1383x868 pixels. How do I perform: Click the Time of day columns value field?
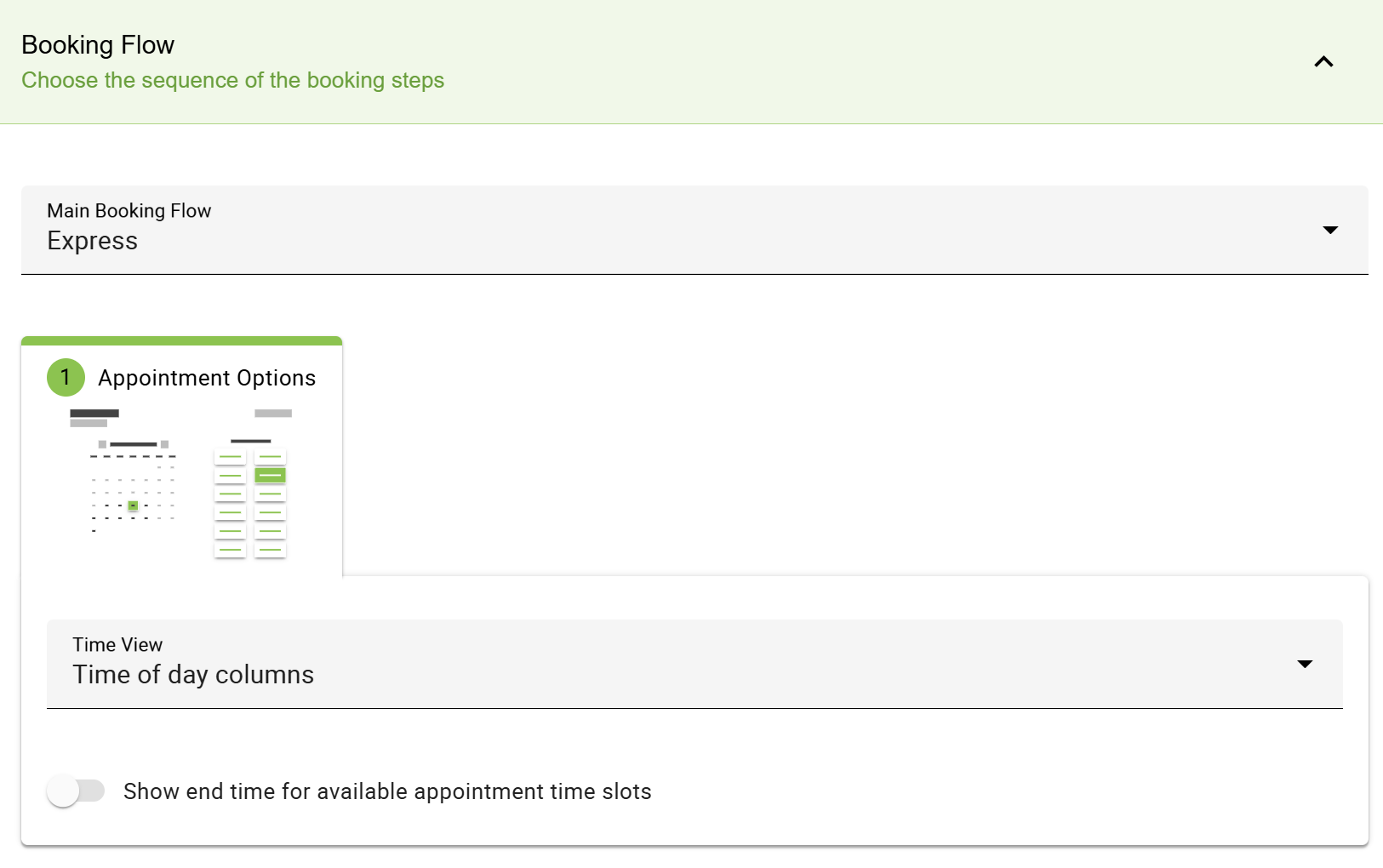click(x=193, y=674)
